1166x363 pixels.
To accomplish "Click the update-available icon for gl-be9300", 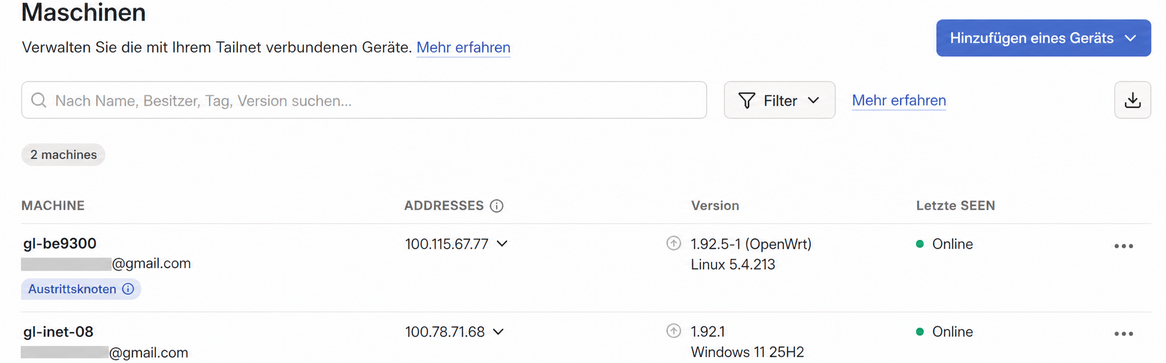I will tap(674, 243).
